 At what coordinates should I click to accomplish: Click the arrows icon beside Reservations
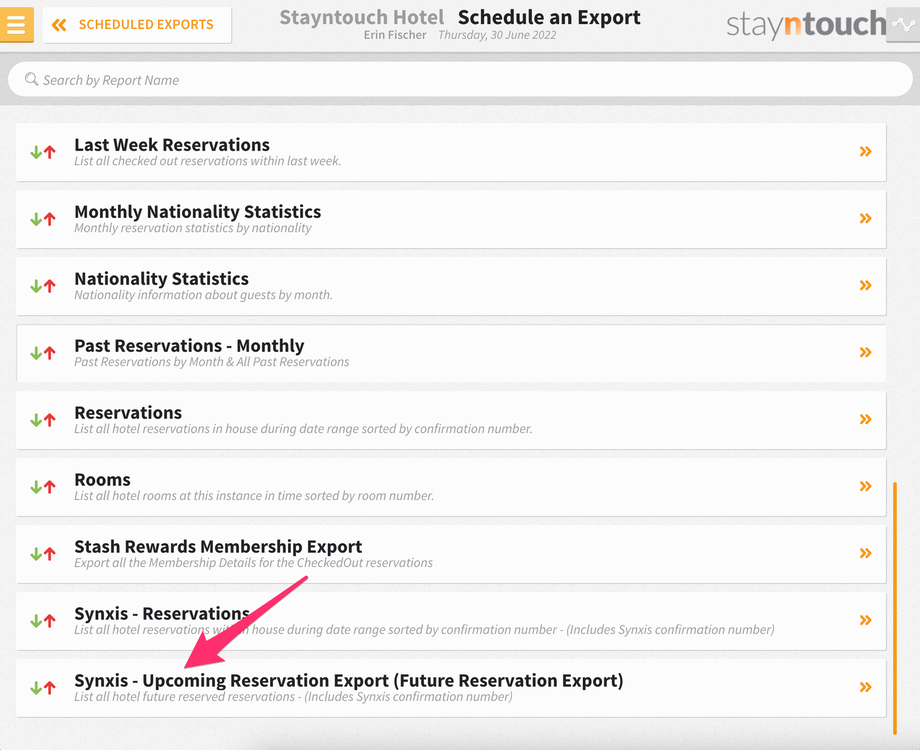pos(43,420)
